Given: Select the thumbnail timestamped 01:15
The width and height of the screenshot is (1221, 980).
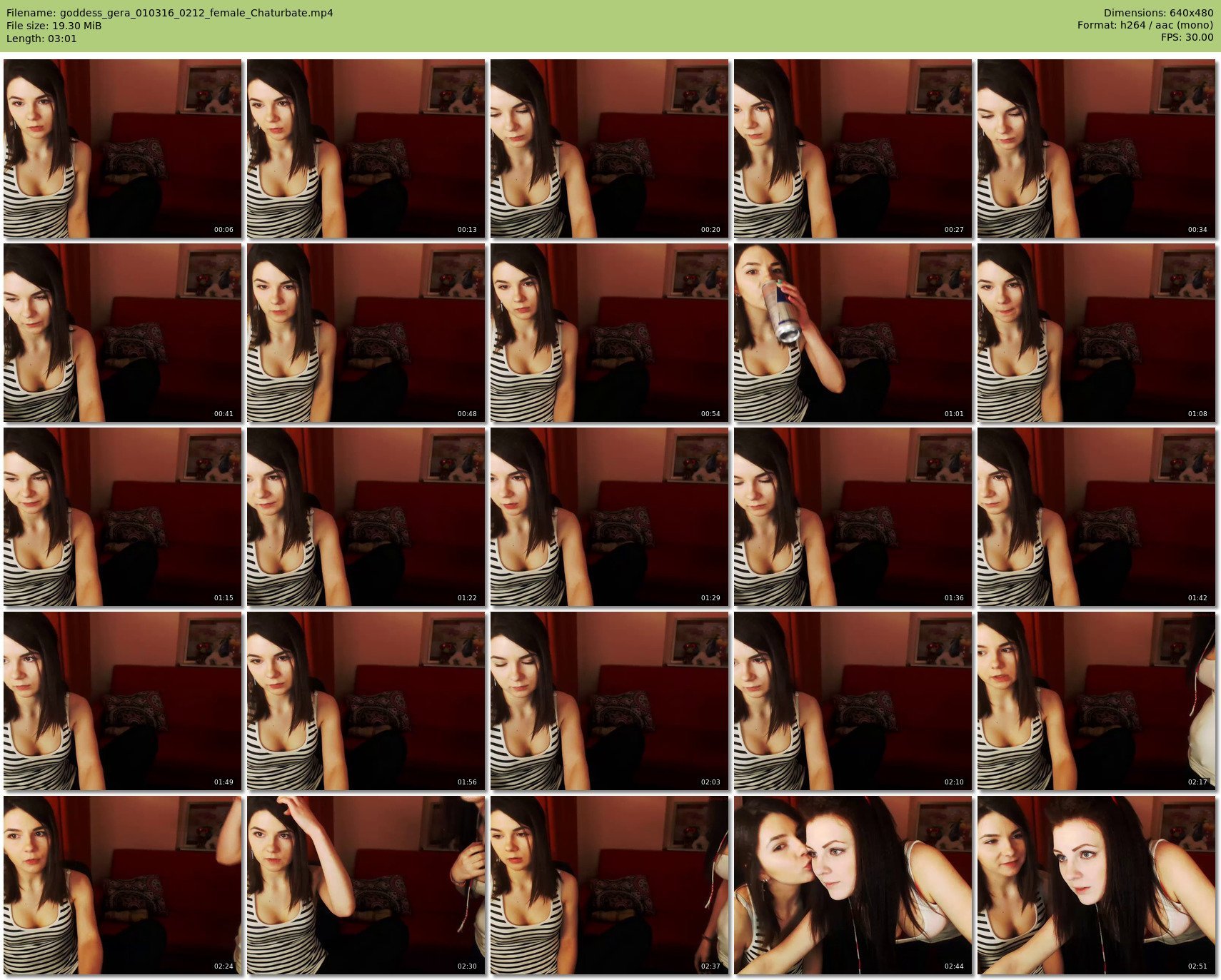Looking at the screenshot, I should point(123,517).
